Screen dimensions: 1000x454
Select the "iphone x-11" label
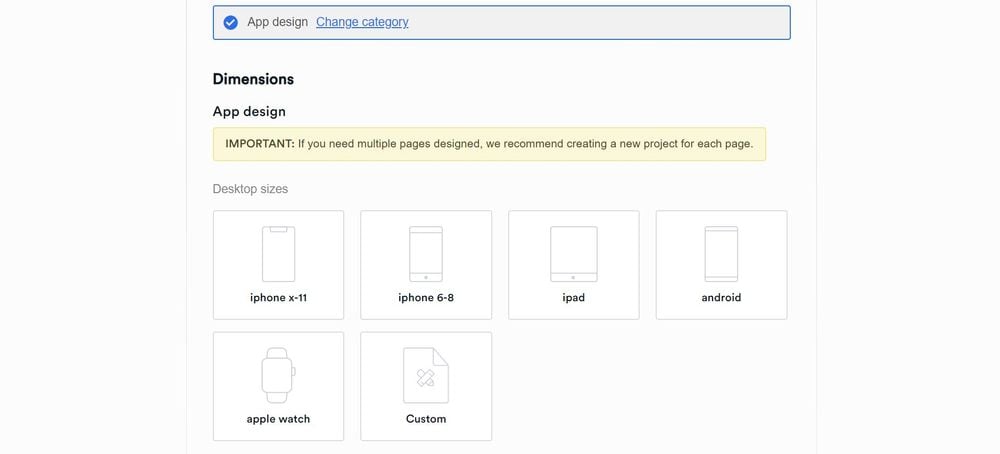(x=278, y=298)
